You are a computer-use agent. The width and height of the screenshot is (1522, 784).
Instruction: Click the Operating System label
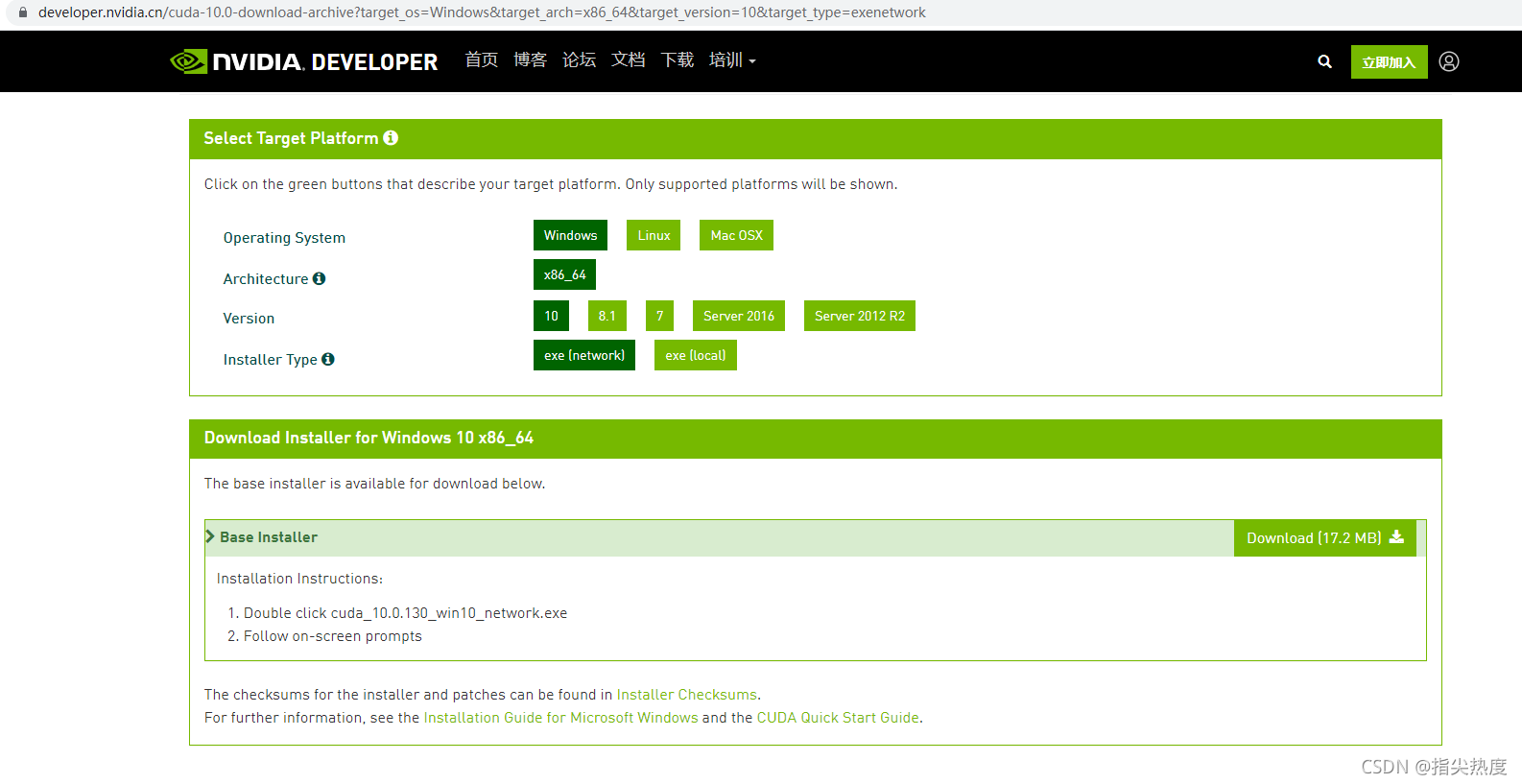[x=284, y=238]
